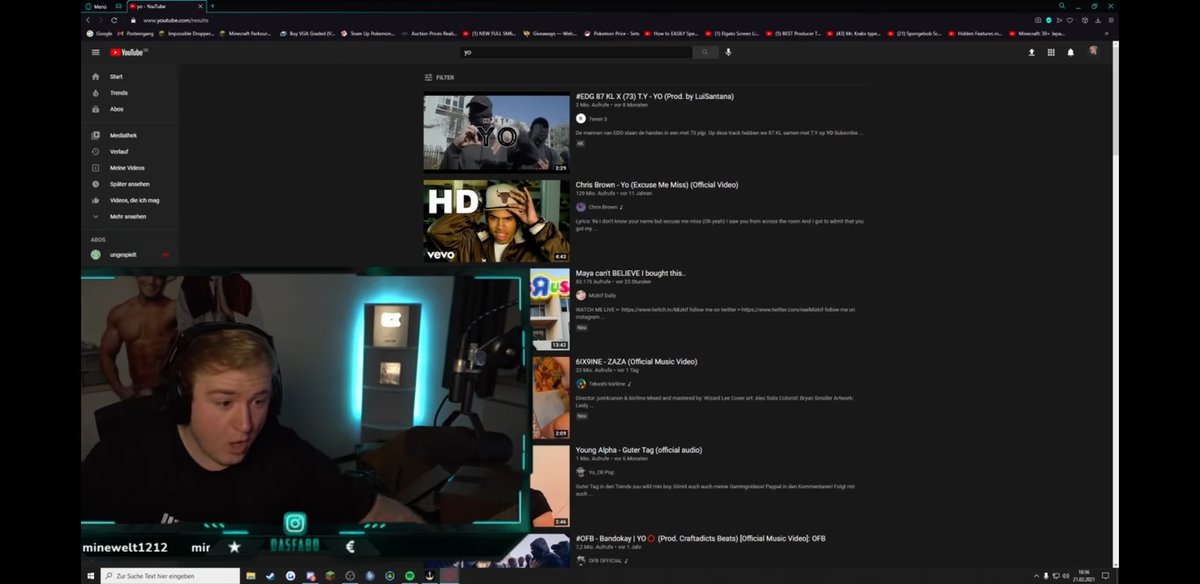Open the Impossible Dropper bookmark

point(189,33)
